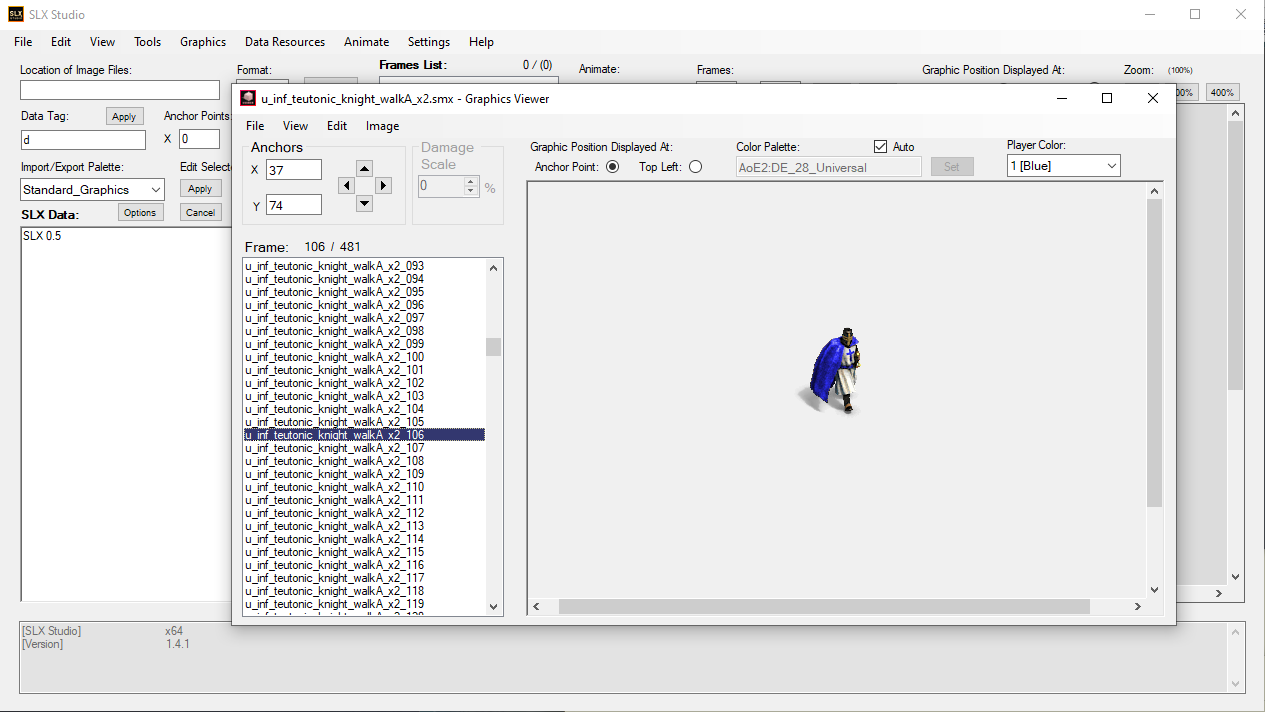Click Apply under Edit Selected
1265x712 pixels.
click(200, 188)
